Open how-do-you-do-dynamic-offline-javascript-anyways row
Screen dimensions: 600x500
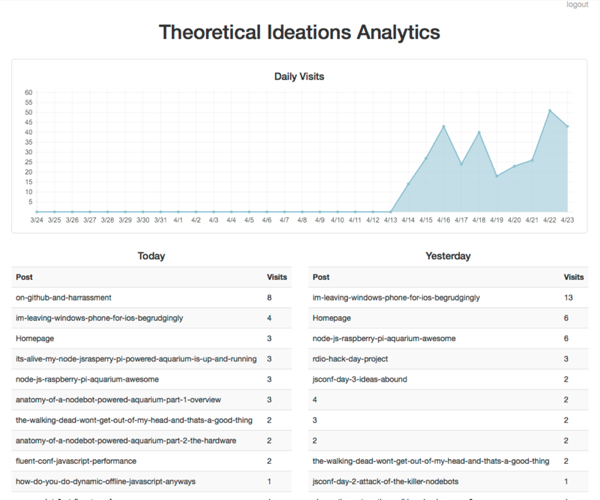(152, 481)
